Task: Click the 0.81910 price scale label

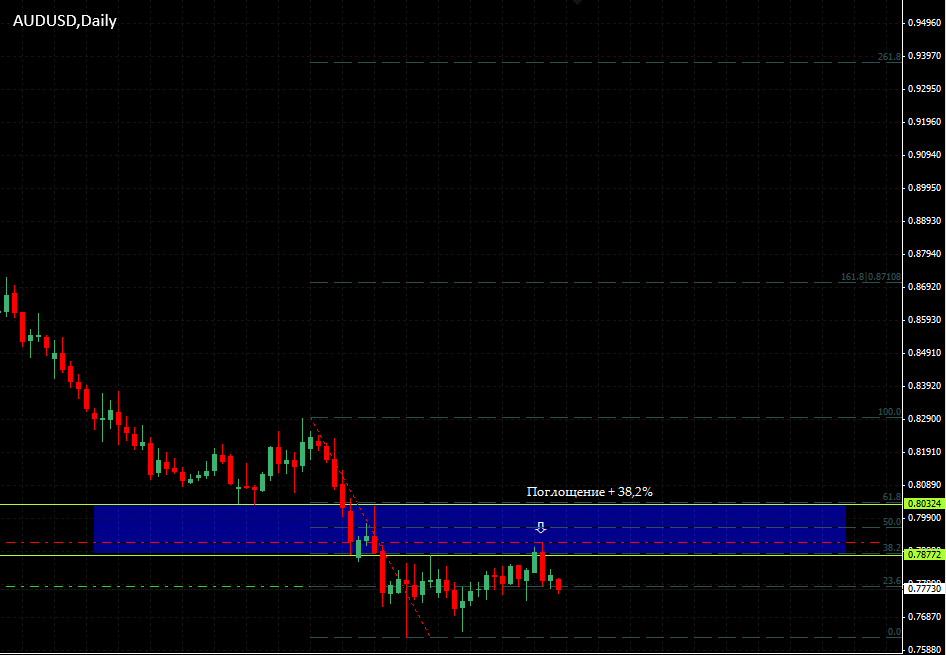Action: [924, 451]
